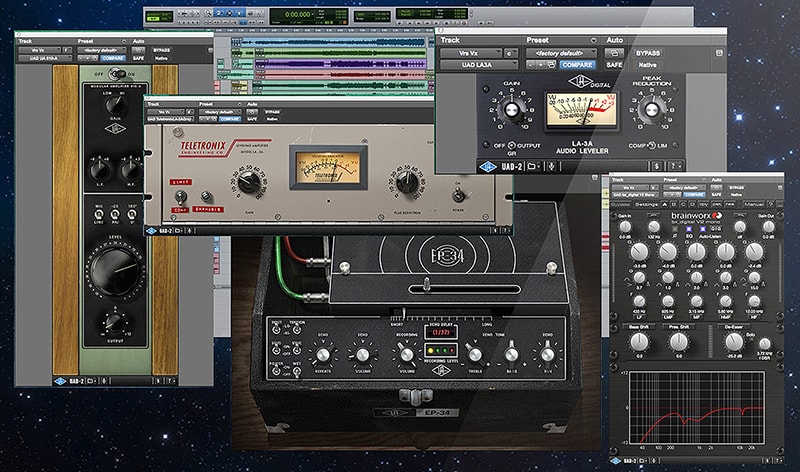Open the UAD LA3A plugin selector dropdown
Image resolution: width=800 pixels, height=472 pixels.
click(479, 65)
